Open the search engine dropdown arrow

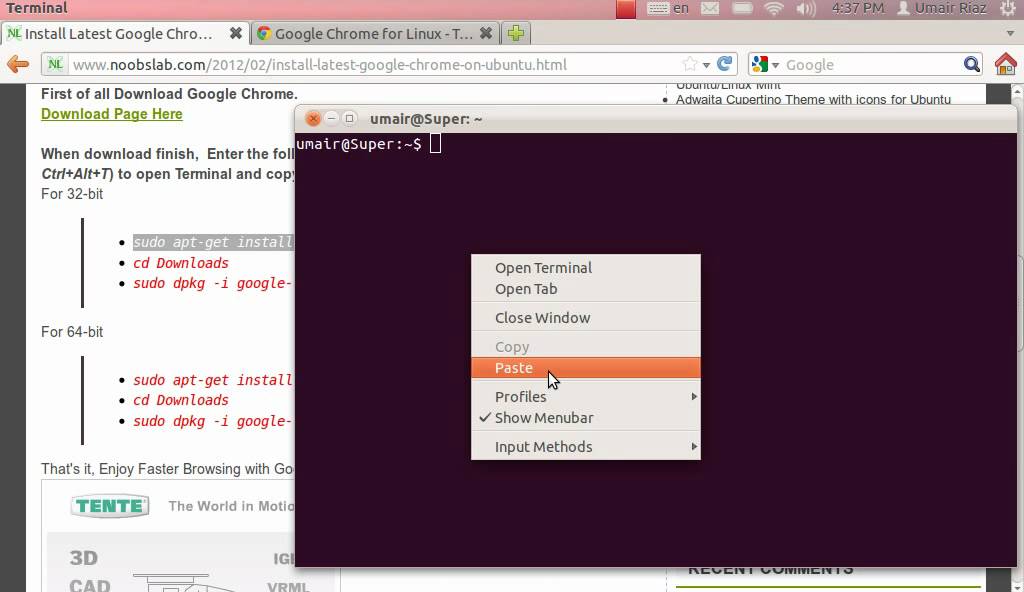coord(775,65)
